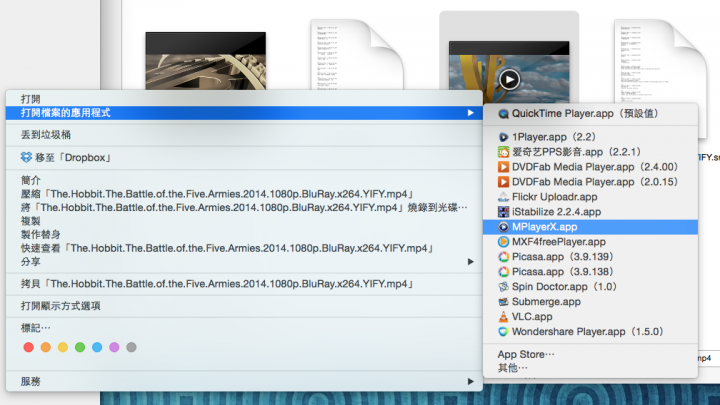The image size is (720, 405).
Task: Select the rightmost document file icon
Action: 660,61
